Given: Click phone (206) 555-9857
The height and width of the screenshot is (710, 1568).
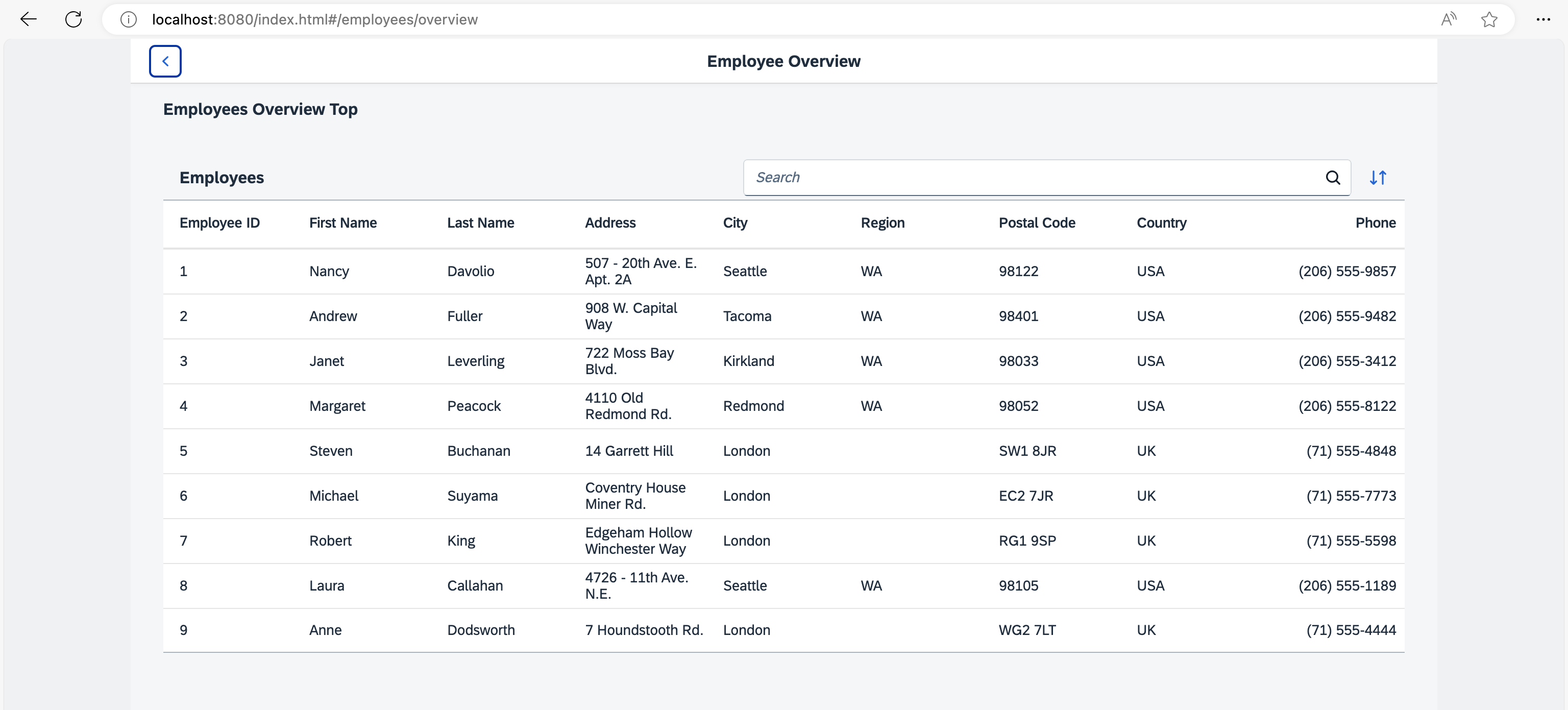Looking at the screenshot, I should pyautogui.click(x=1347, y=272).
